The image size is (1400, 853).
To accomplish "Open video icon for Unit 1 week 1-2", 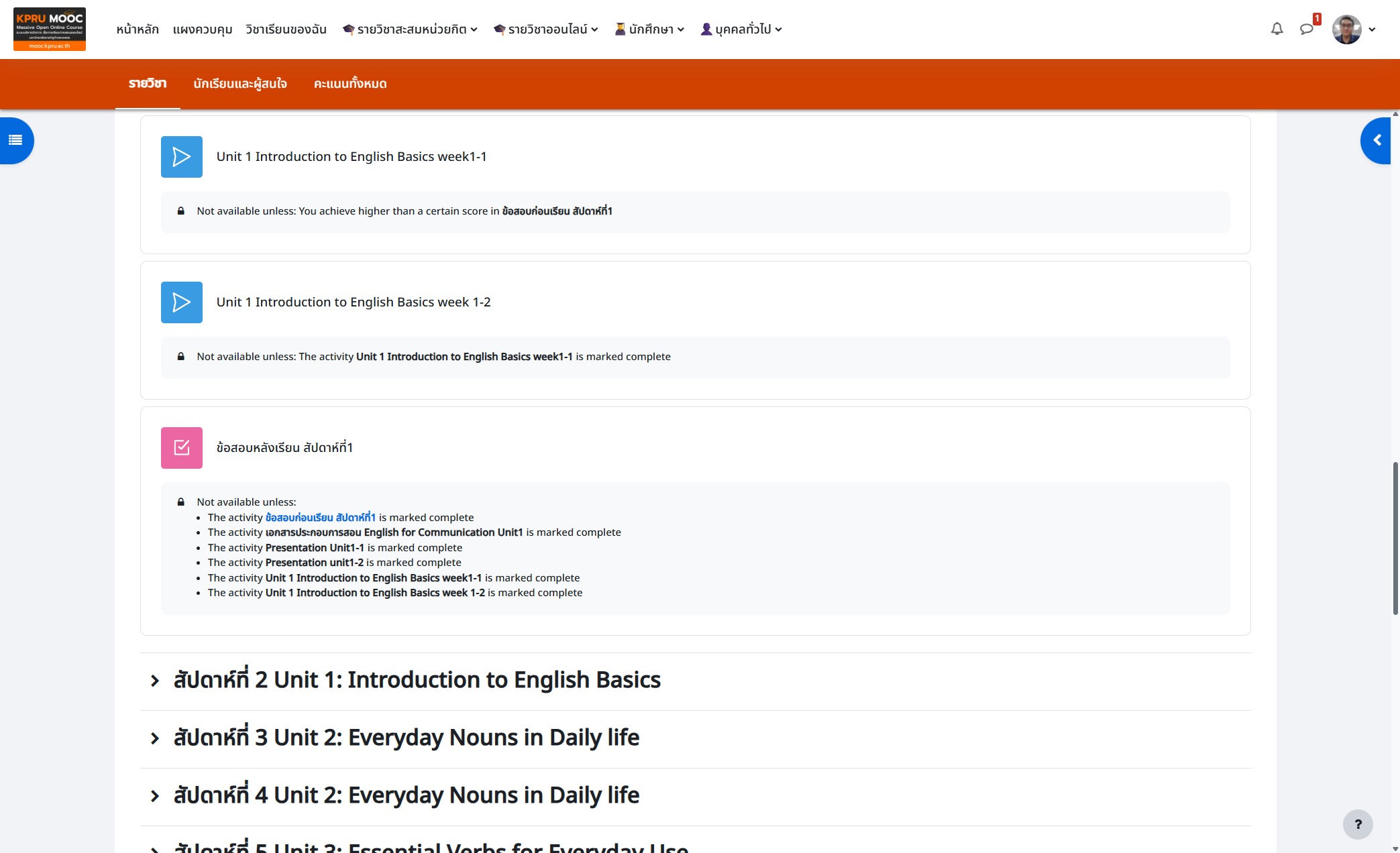I will click(x=181, y=302).
